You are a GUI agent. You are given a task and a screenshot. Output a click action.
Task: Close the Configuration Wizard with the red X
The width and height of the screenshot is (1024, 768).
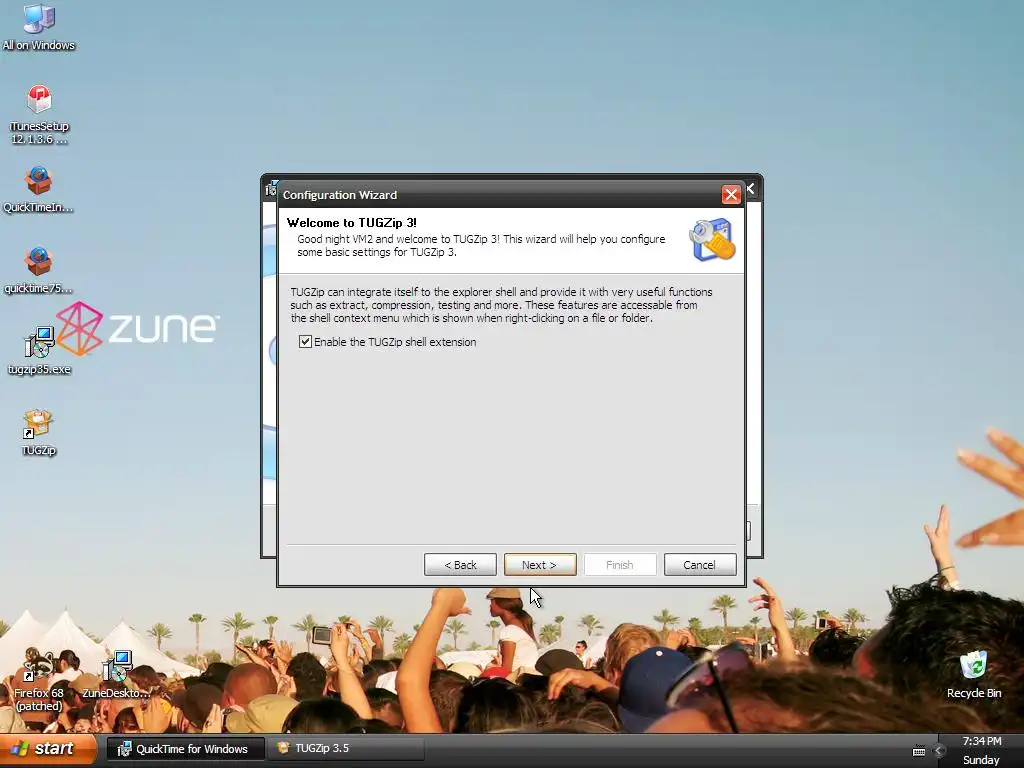pos(731,195)
